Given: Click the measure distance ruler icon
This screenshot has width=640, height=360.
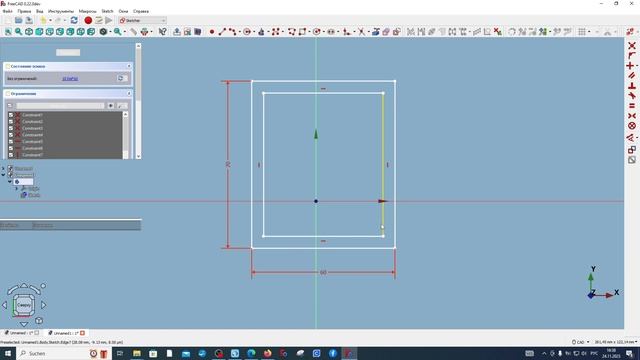Looking at the screenshot, I should [133, 31].
